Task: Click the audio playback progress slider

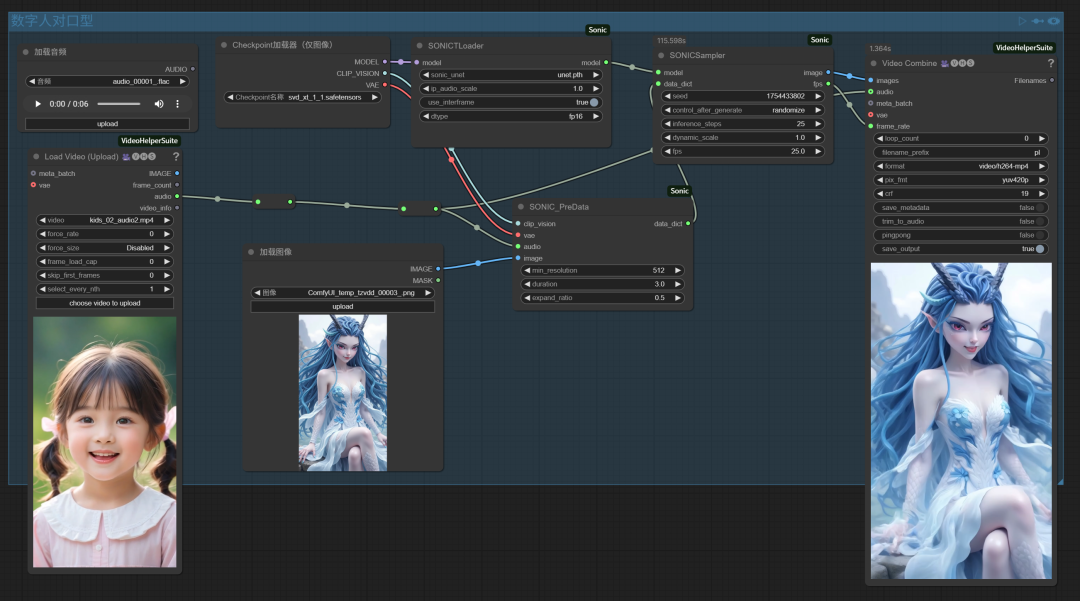Action: click(x=118, y=104)
